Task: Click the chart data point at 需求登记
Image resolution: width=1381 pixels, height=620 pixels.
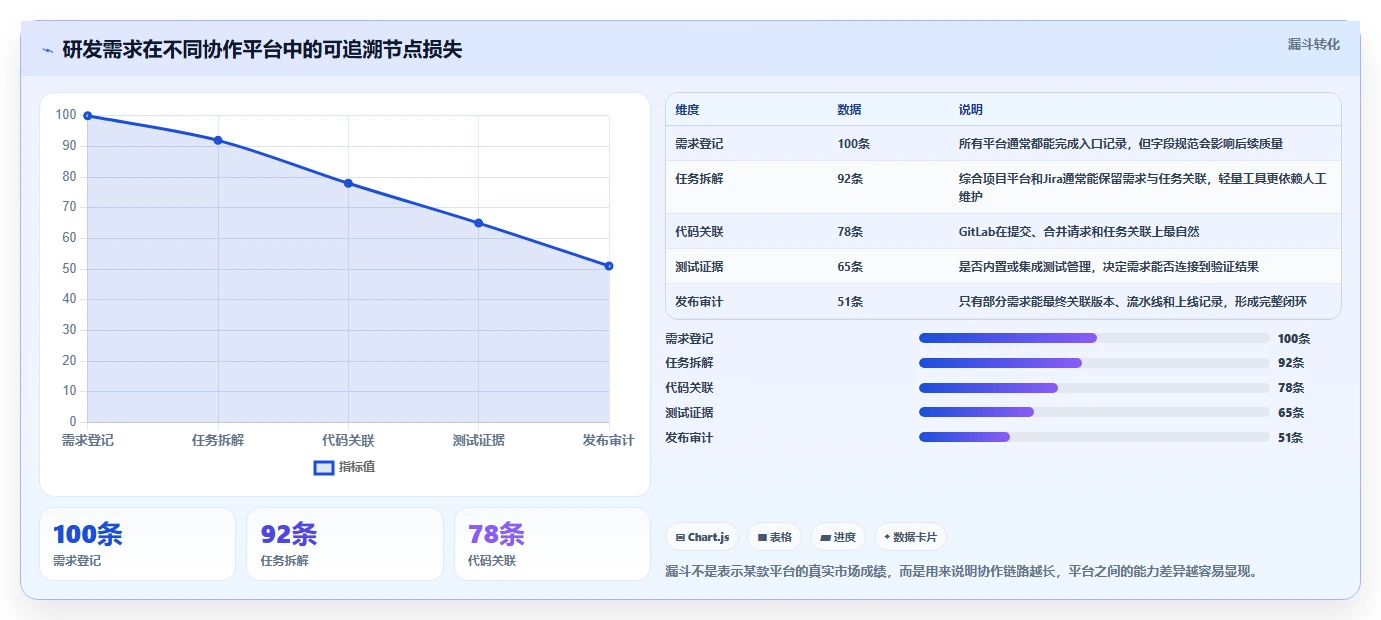Action: (x=88, y=116)
